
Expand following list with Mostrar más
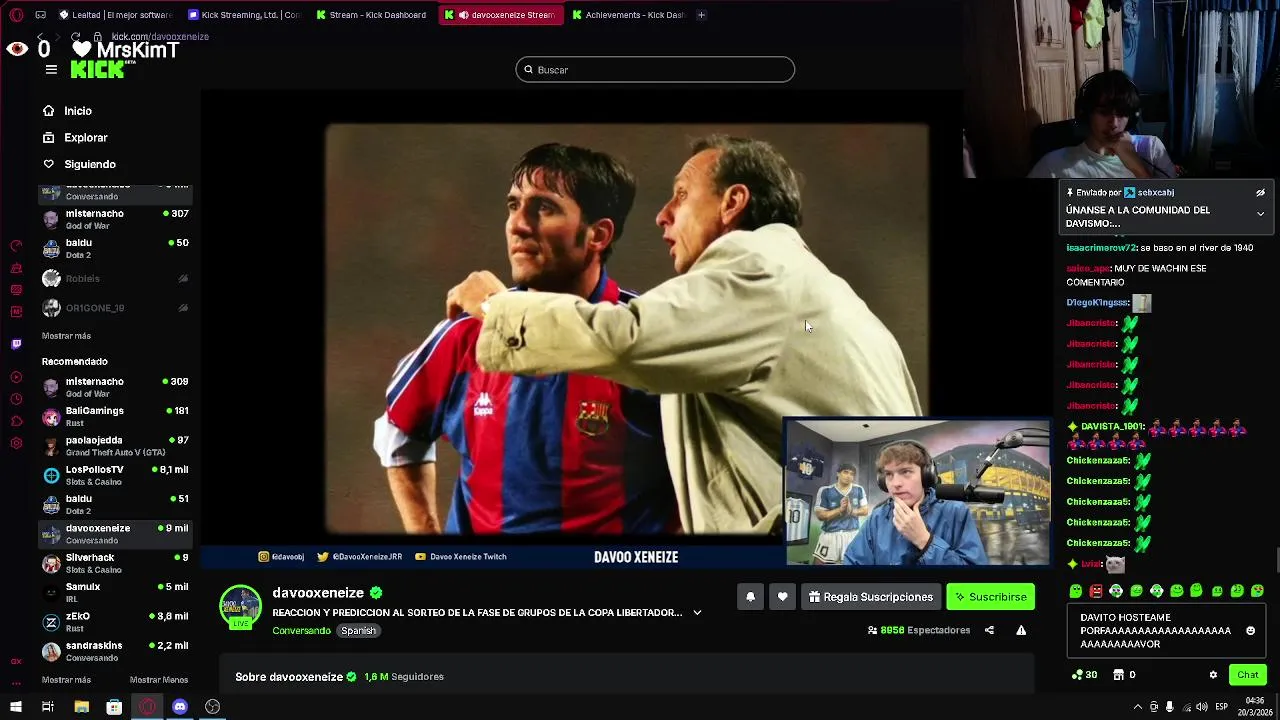click(x=66, y=336)
